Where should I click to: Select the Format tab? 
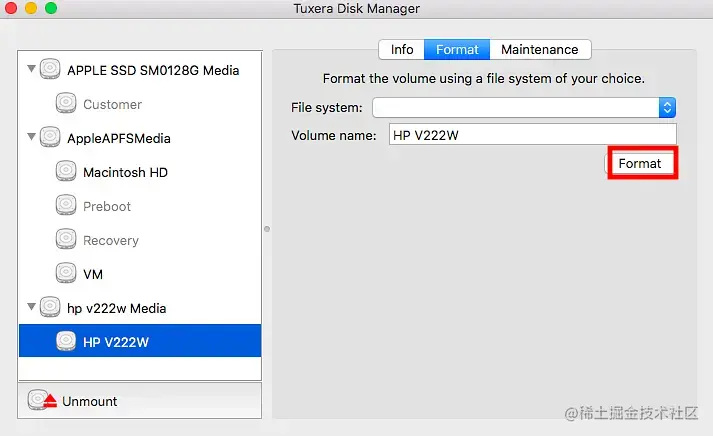point(457,50)
